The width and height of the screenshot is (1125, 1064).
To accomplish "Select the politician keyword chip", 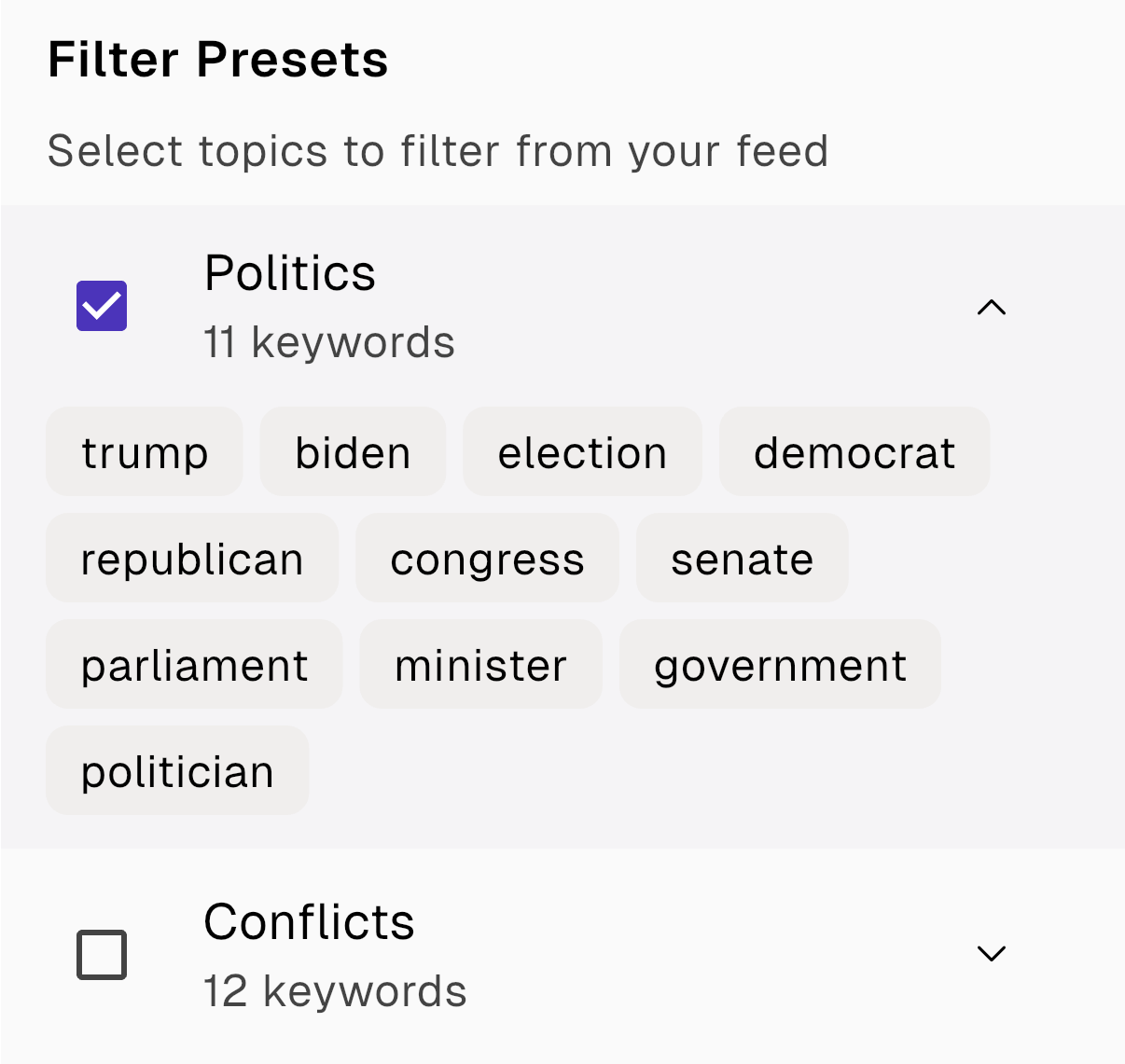I will 177,770.
